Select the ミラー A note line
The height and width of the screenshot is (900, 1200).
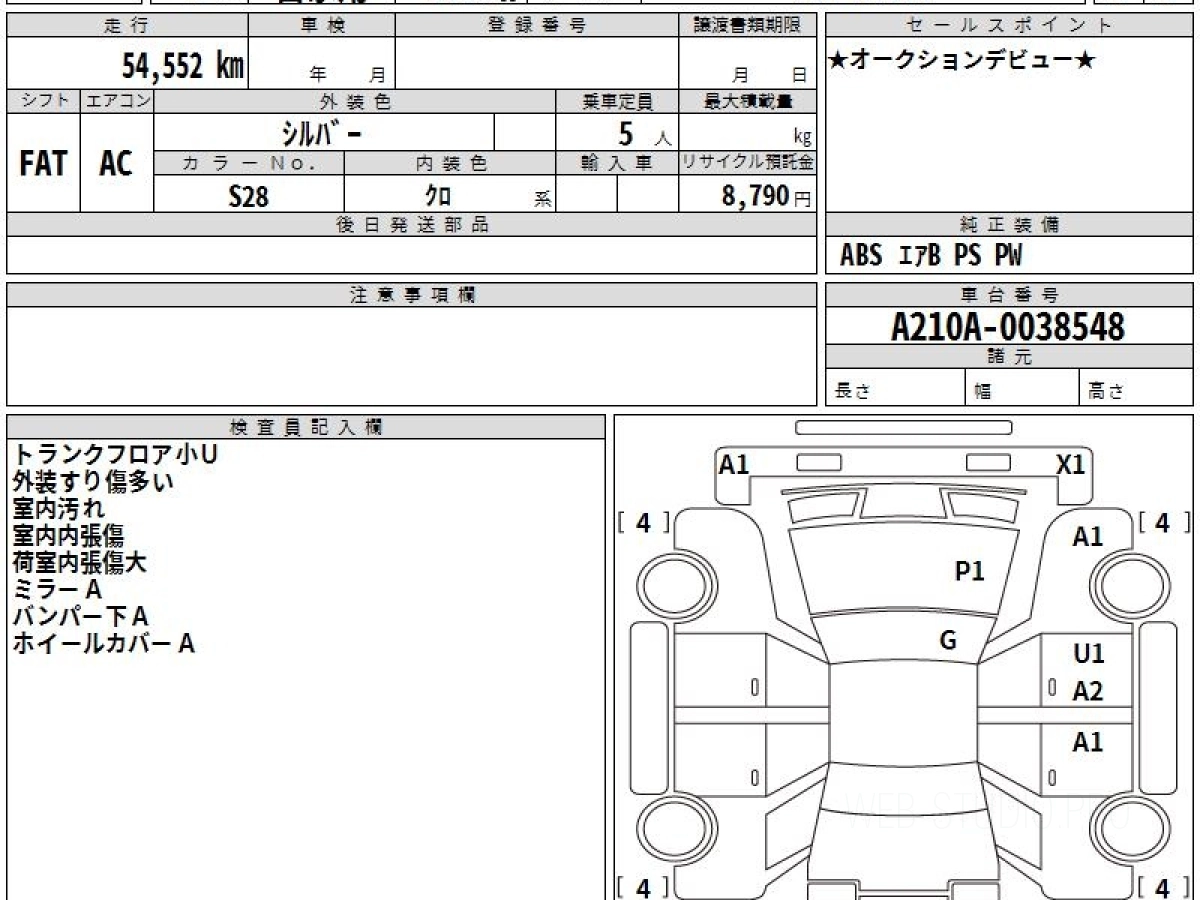57,589
